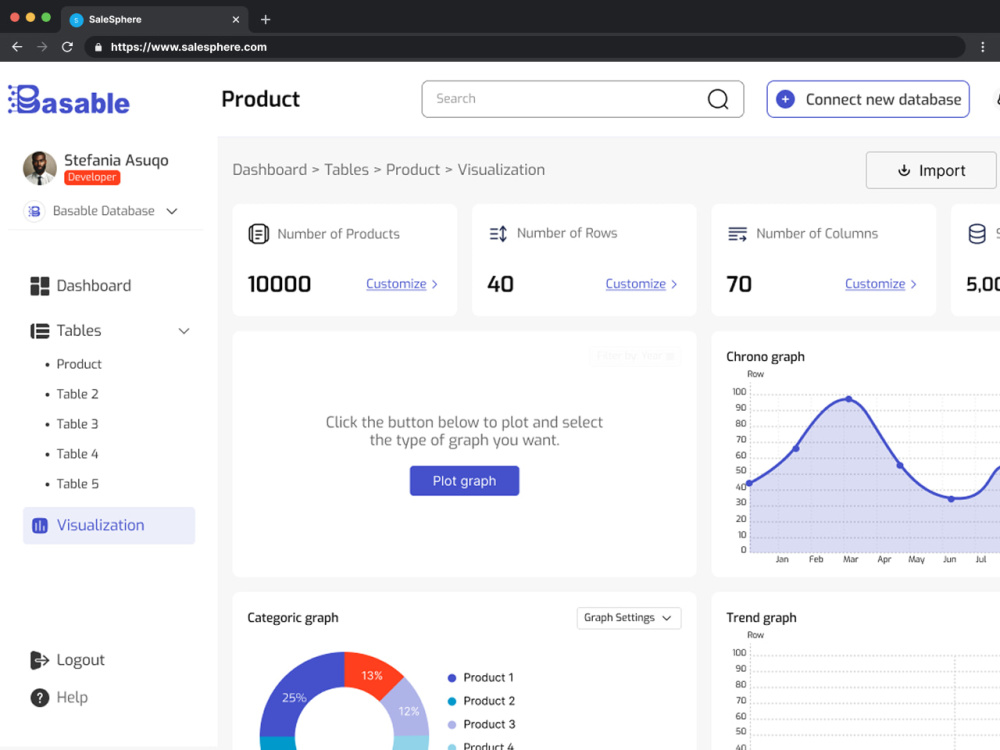Click Stefania Asuqo's profile picture

tap(40, 168)
